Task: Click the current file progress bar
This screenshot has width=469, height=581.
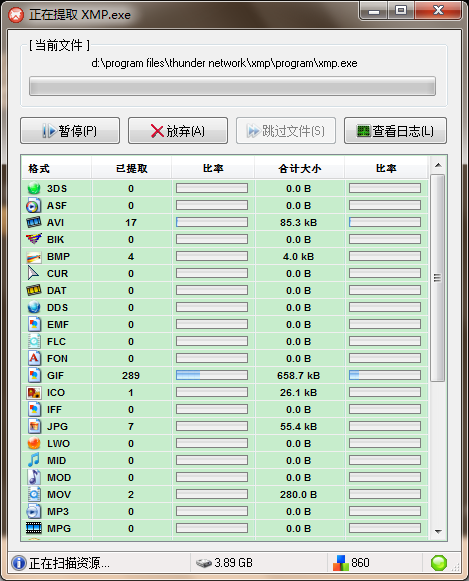Action: pos(232,86)
